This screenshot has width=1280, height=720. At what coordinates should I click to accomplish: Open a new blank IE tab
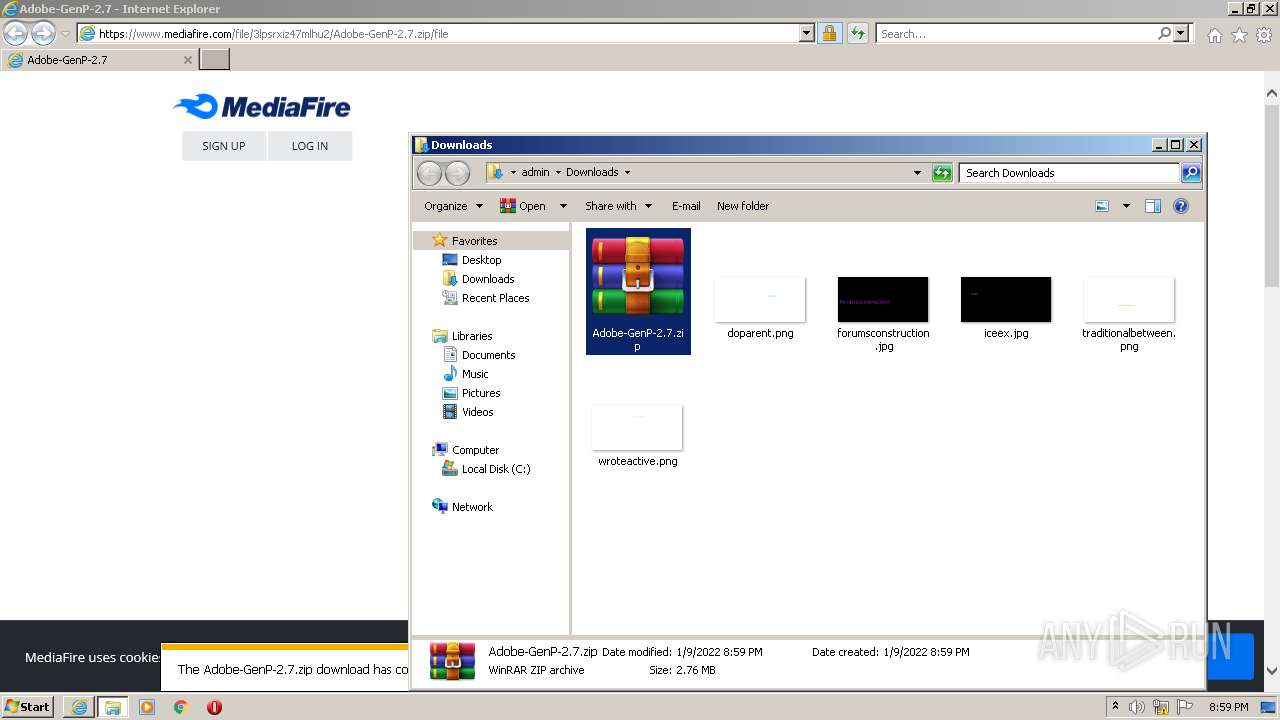[215, 59]
